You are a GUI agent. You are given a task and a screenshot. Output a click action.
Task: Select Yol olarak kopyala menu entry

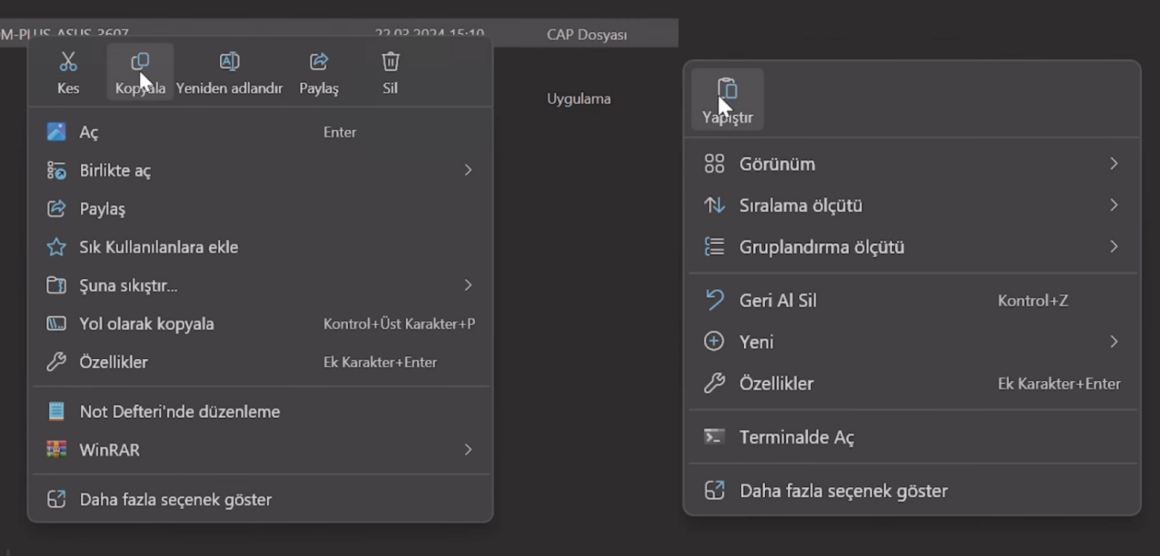(146, 324)
